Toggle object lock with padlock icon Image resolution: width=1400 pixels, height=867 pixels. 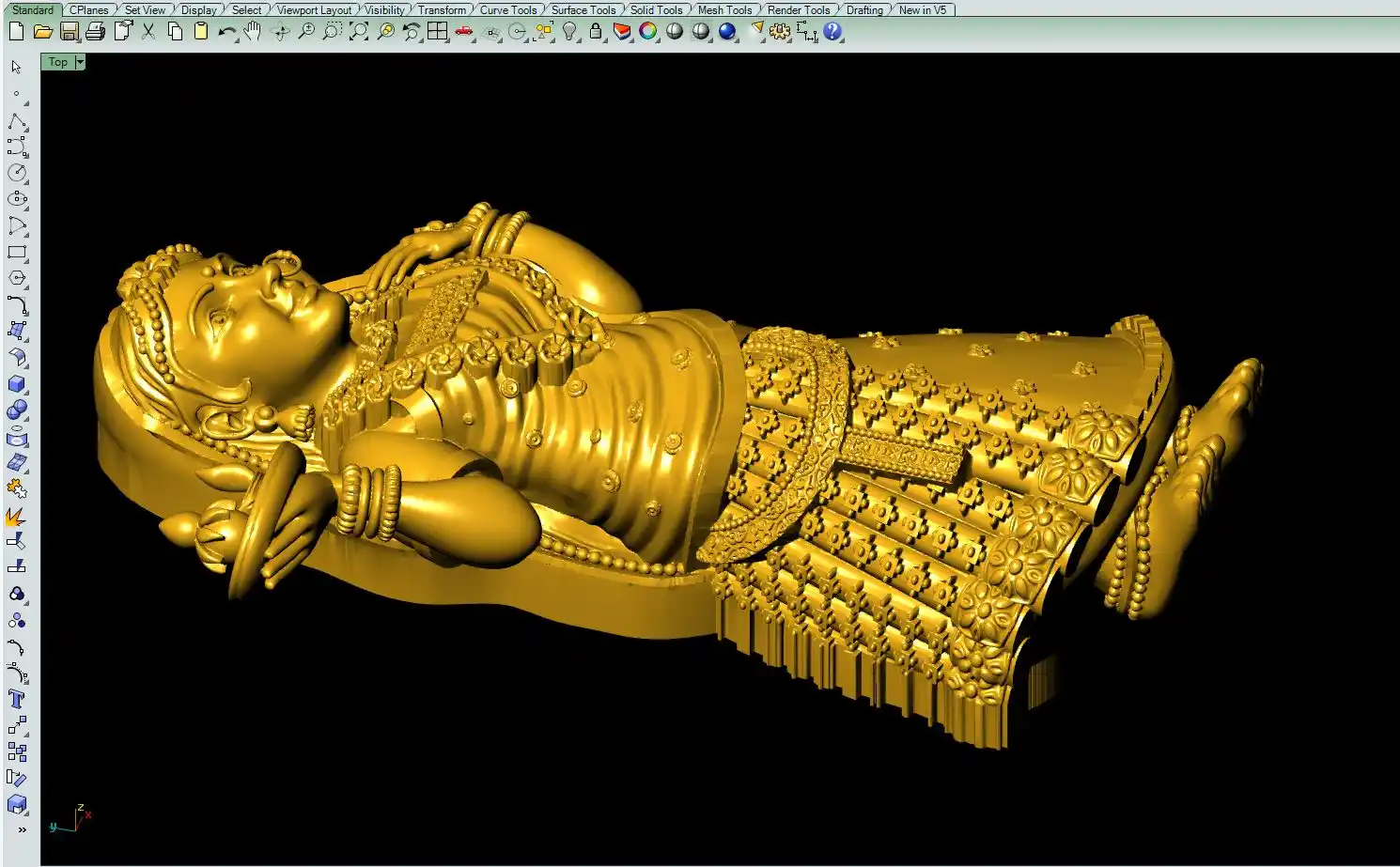pos(596,31)
